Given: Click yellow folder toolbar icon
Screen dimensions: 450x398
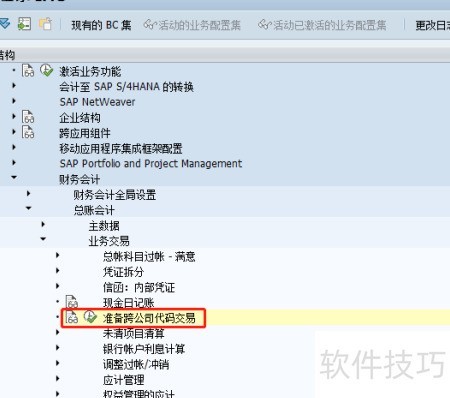Looking at the screenshot, I should click(x=45, y=24).
